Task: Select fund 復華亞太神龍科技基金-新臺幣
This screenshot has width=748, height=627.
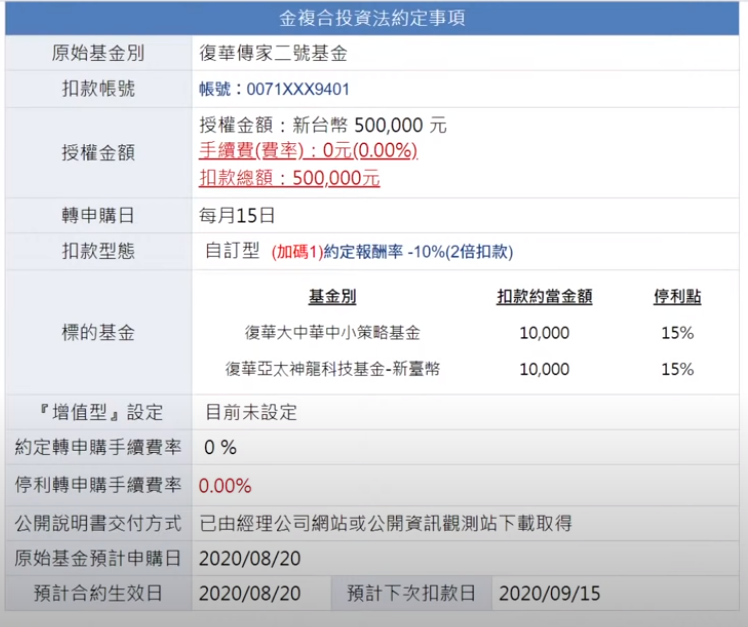Action: (x=332, y=369)
